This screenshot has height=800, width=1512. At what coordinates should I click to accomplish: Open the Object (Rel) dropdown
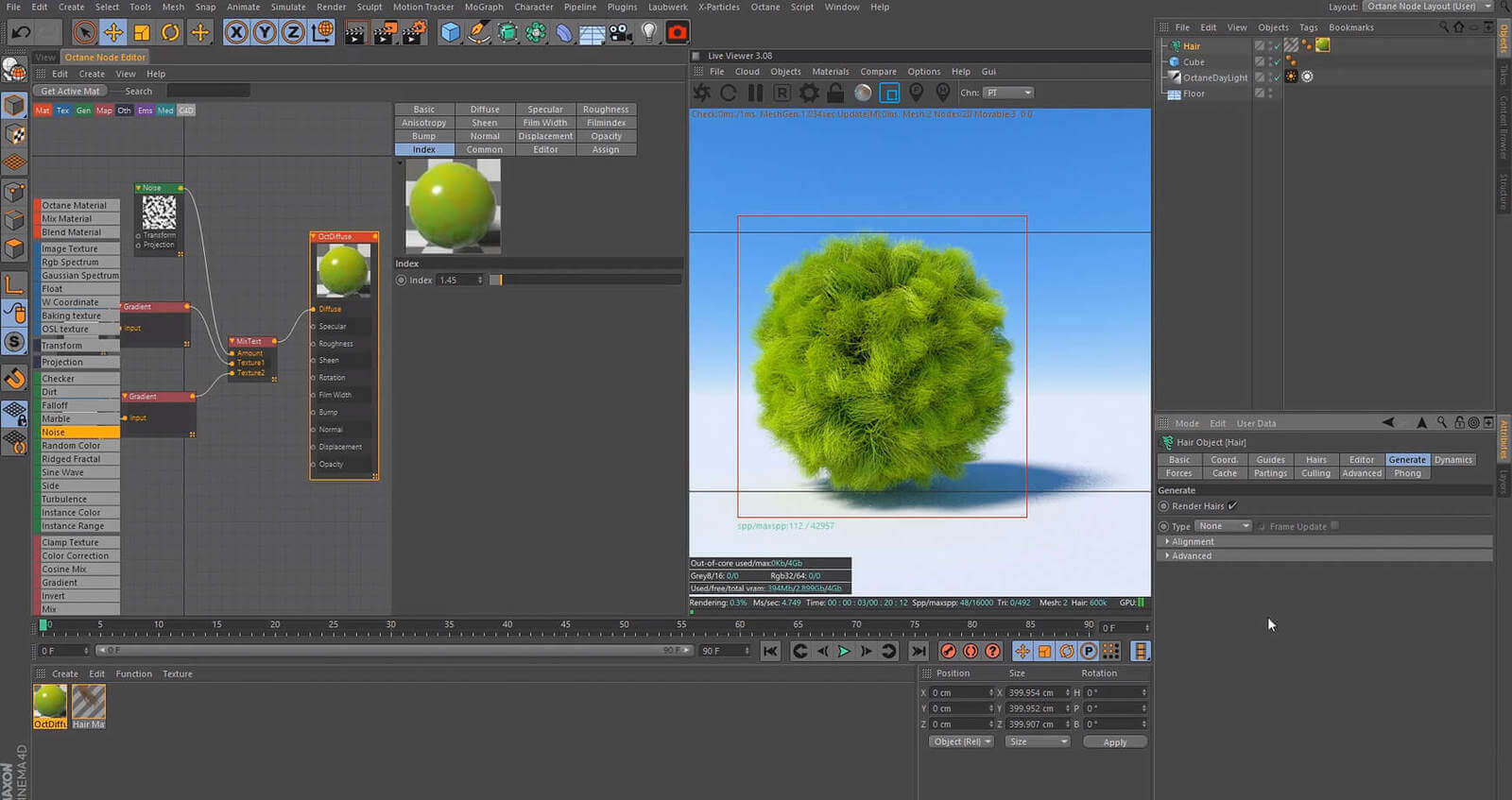(962, 742)
